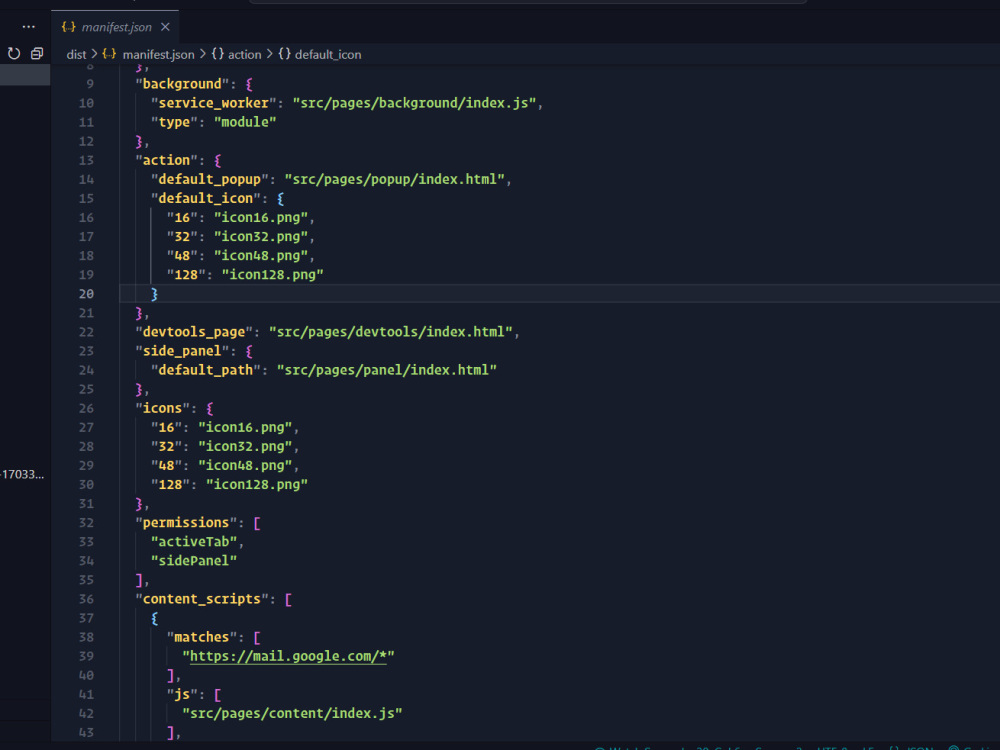The image size is (1000, 750).
Task: Click the braces icon beside action in breadcrumbs
Action: point(218,54)
